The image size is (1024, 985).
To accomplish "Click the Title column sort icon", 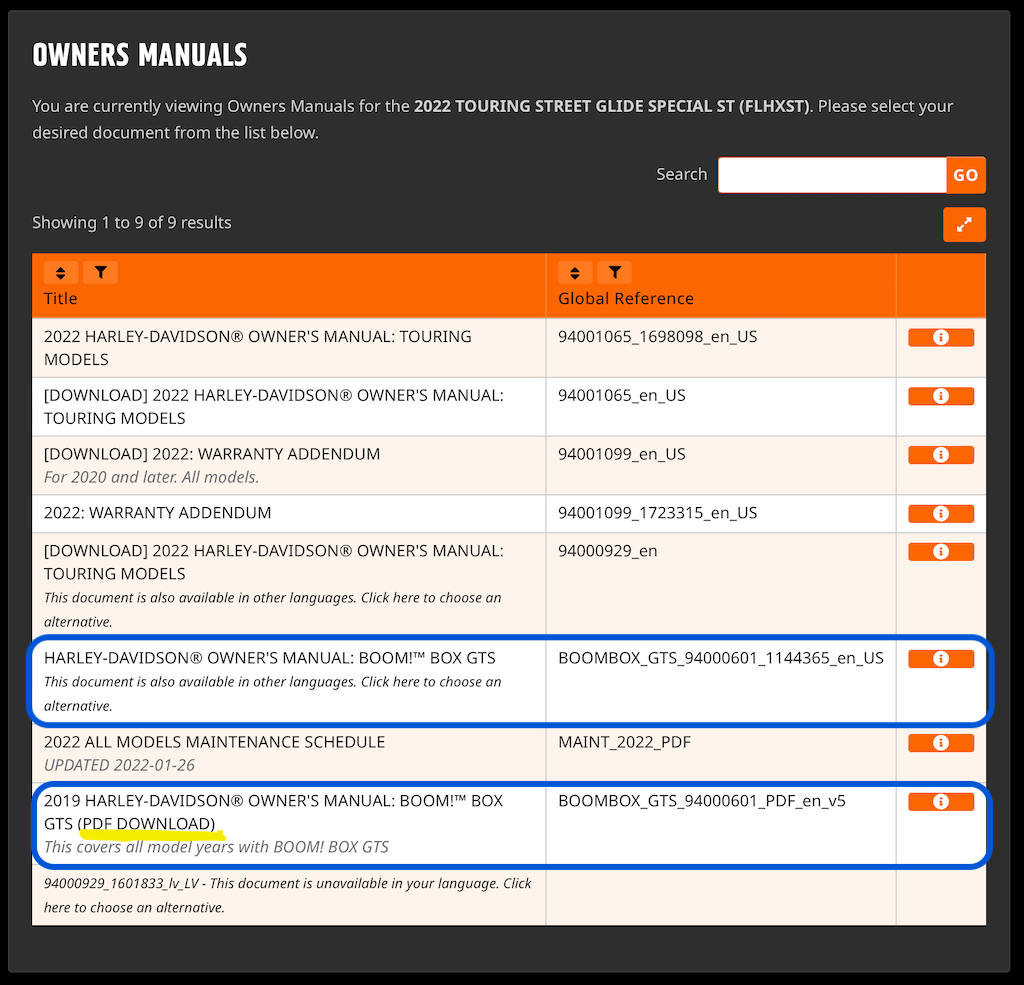I will point(61,272).
